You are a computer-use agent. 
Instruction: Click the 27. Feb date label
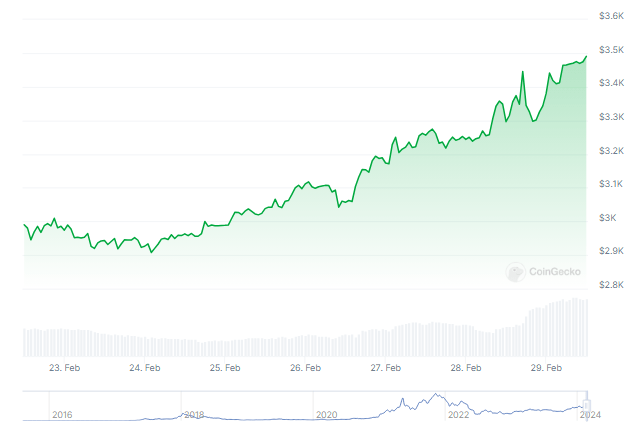pos(386,368)
